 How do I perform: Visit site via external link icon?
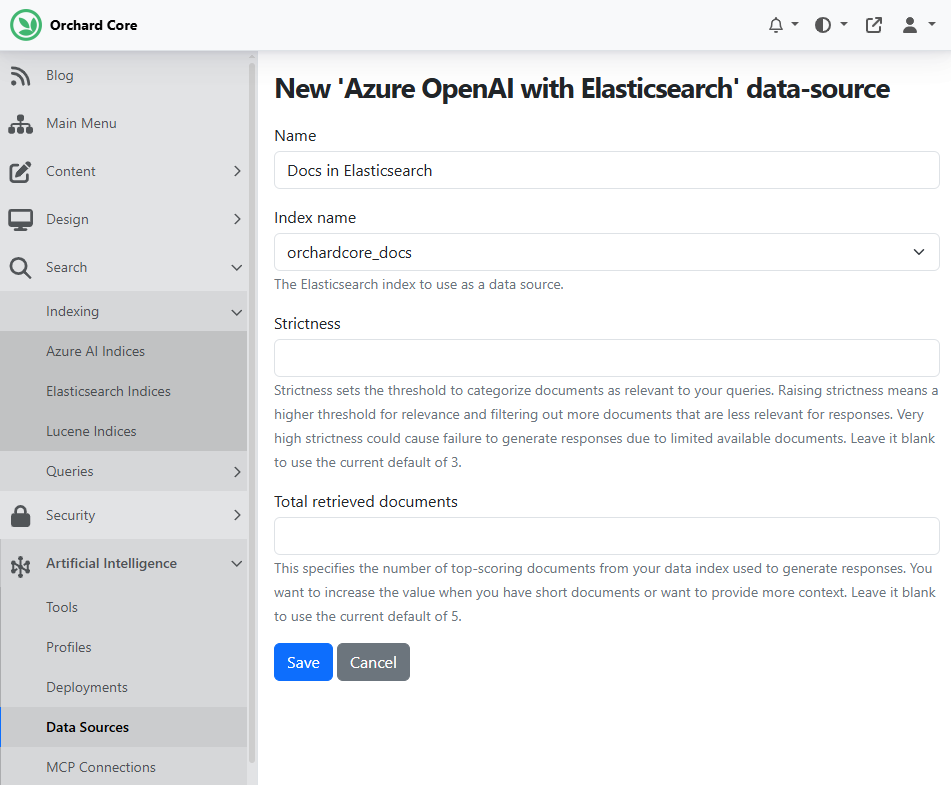coord(873,25)
